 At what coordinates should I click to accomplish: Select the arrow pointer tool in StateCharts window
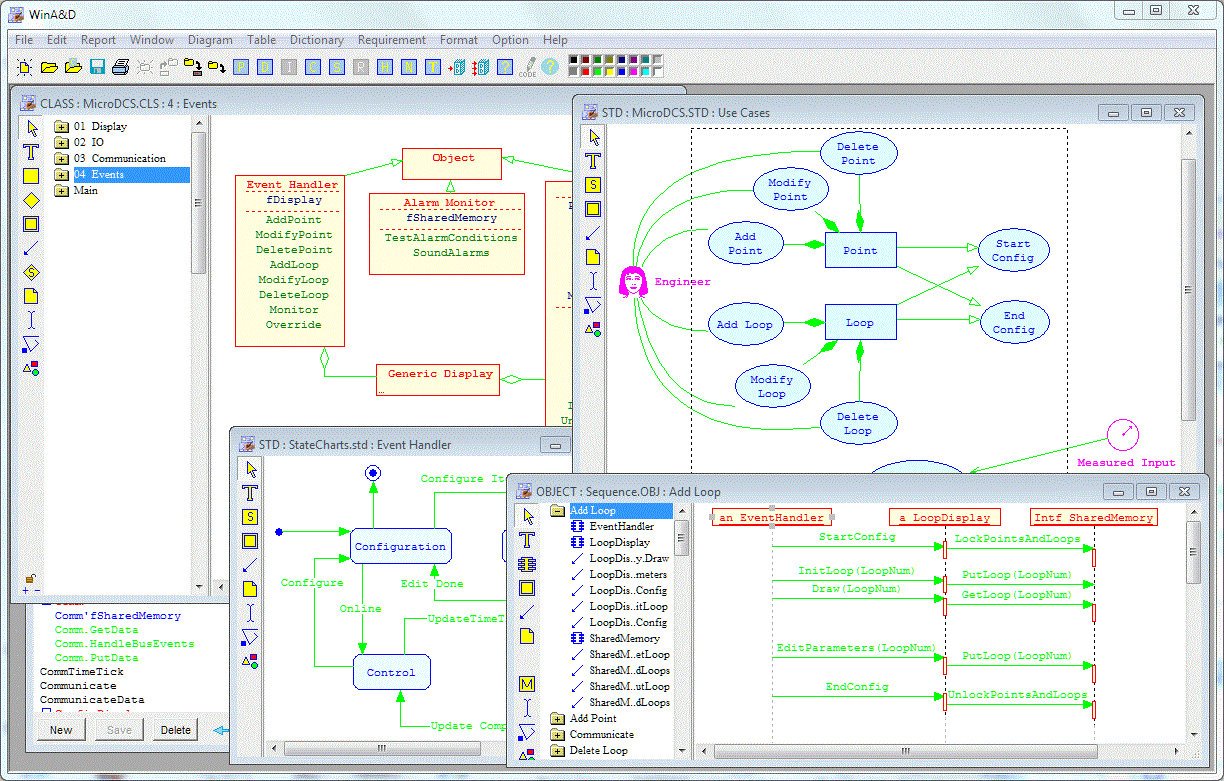pyautogui.click(x=250, y=468)
